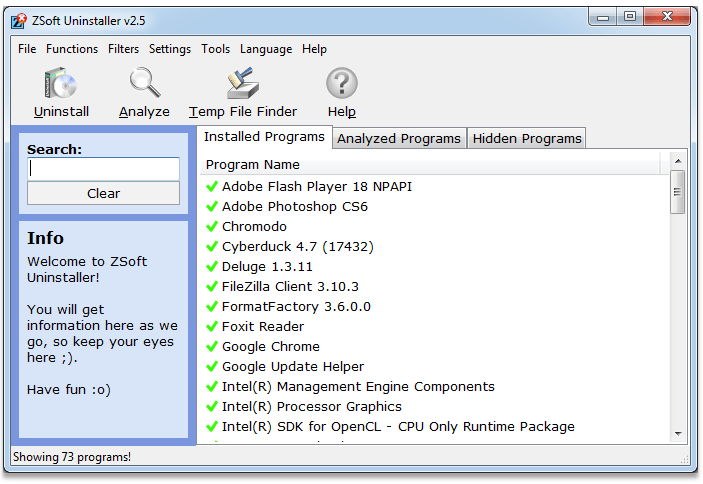Open the File menu
This screenshot has height=484, width=703.
click(27, 49)
